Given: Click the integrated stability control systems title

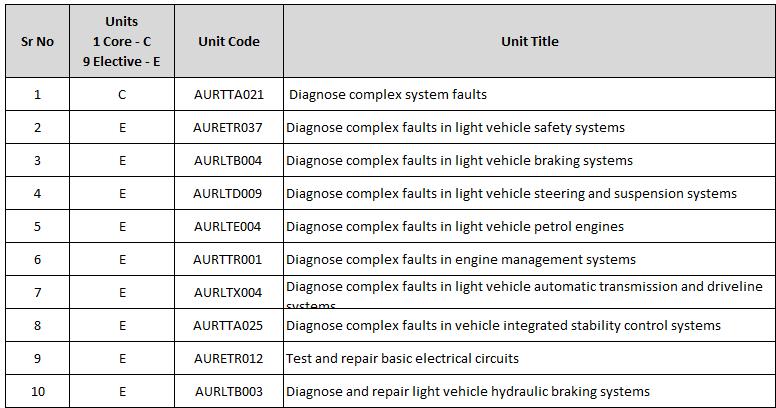Looking at the screenshot, I should (x=503, y=326).
